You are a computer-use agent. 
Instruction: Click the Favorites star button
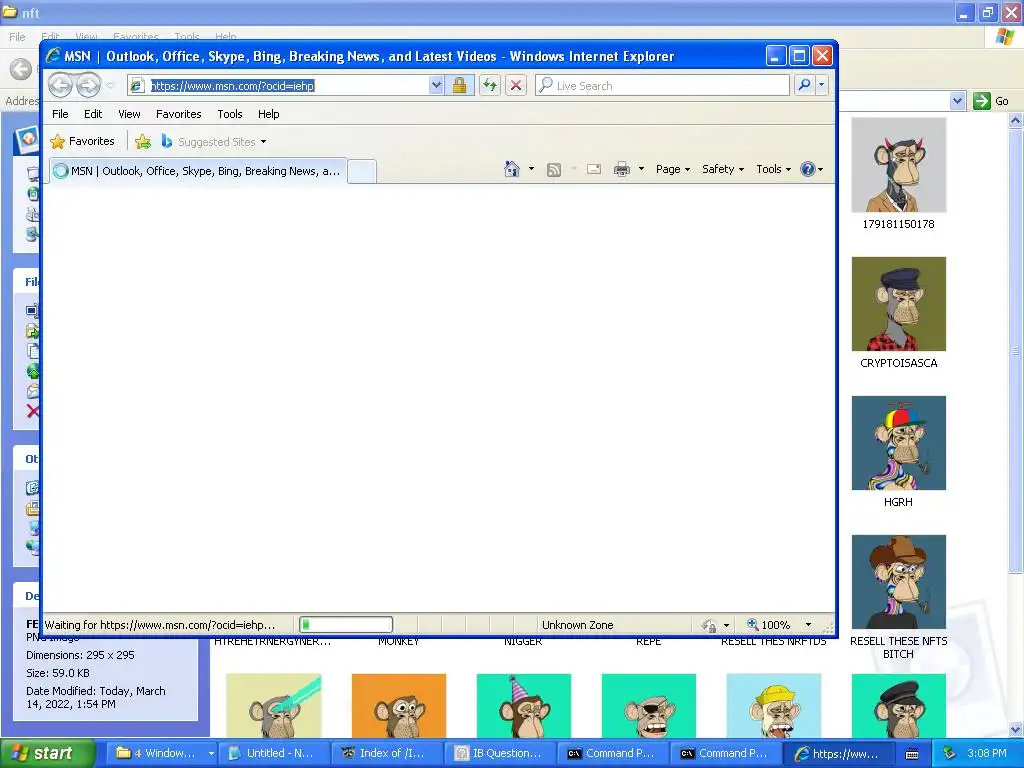pyautogui.click(x=83, y=141)
